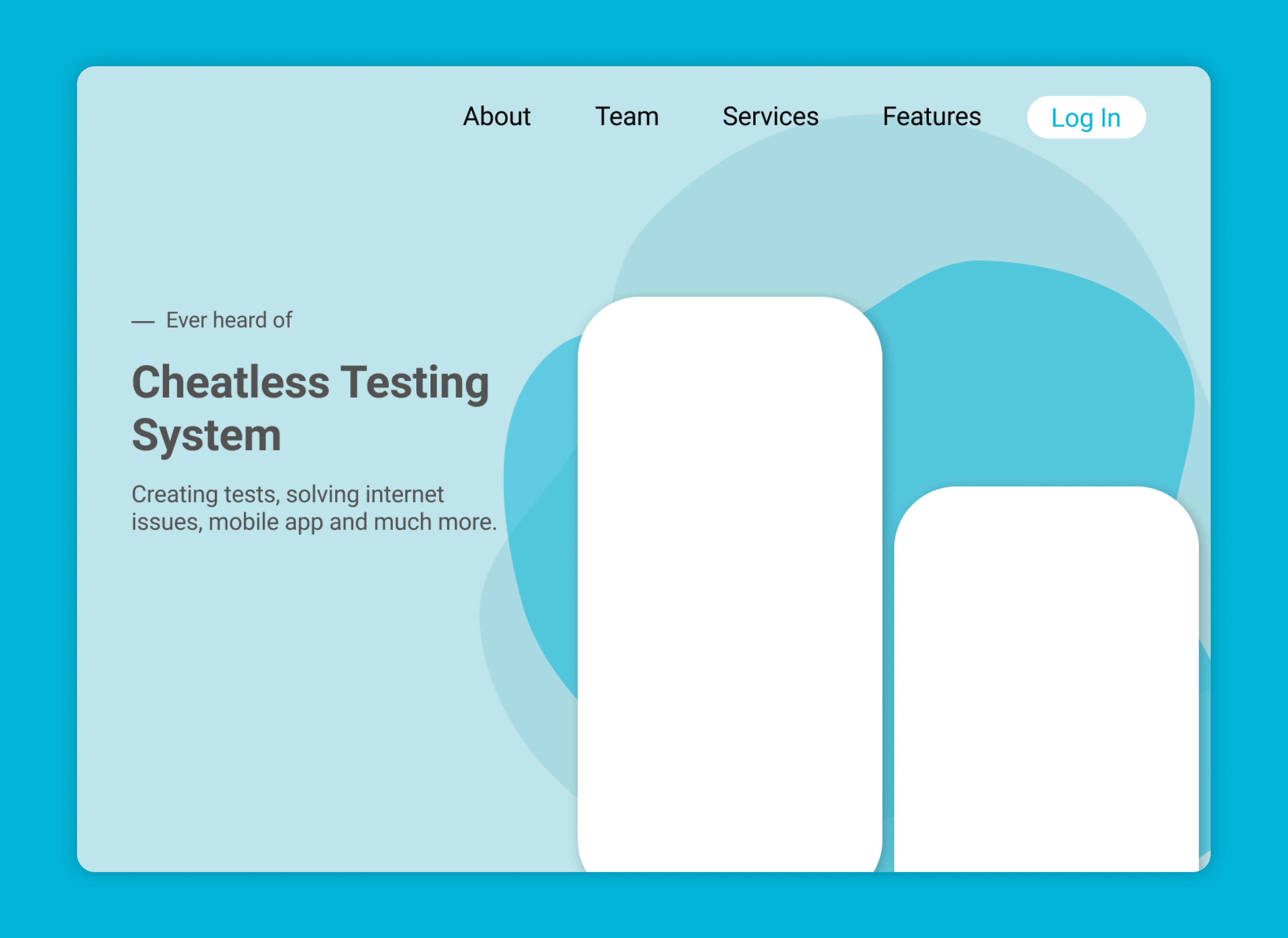Open the About navigation link
This screenshot has width=1288, height=938.
pos(496,117)
